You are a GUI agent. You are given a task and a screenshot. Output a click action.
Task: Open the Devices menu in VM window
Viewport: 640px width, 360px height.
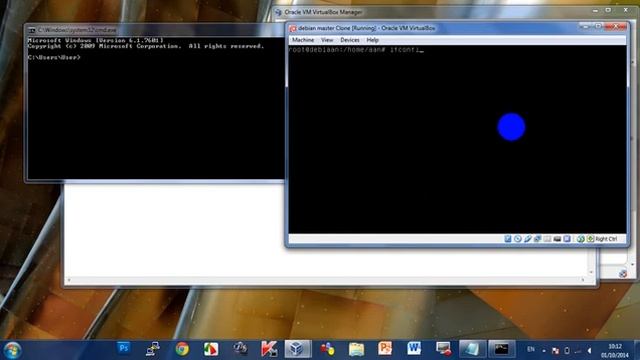point(350,40)
